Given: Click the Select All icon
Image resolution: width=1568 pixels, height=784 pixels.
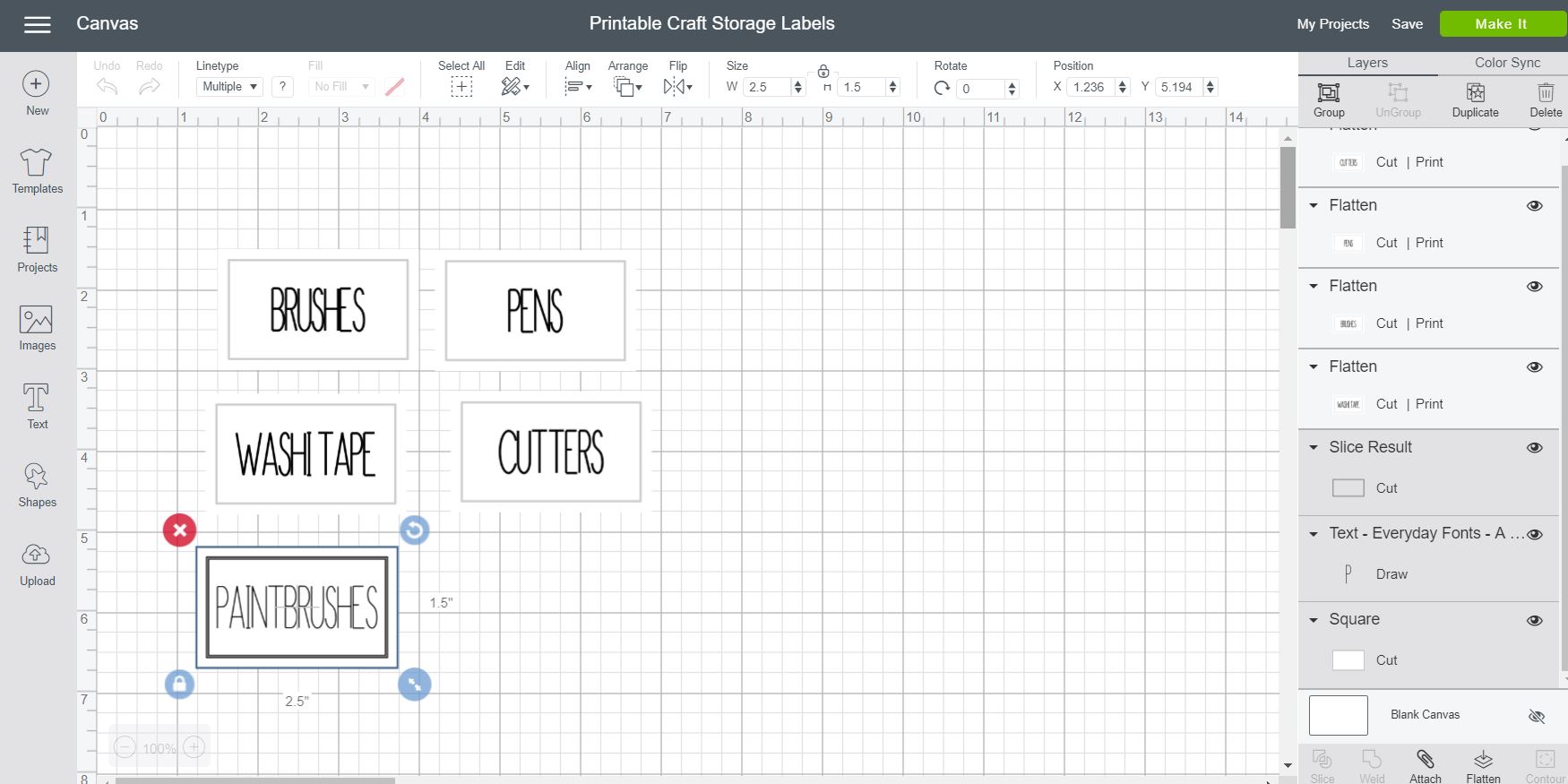Looking at the screenshot, I should 461,86.
